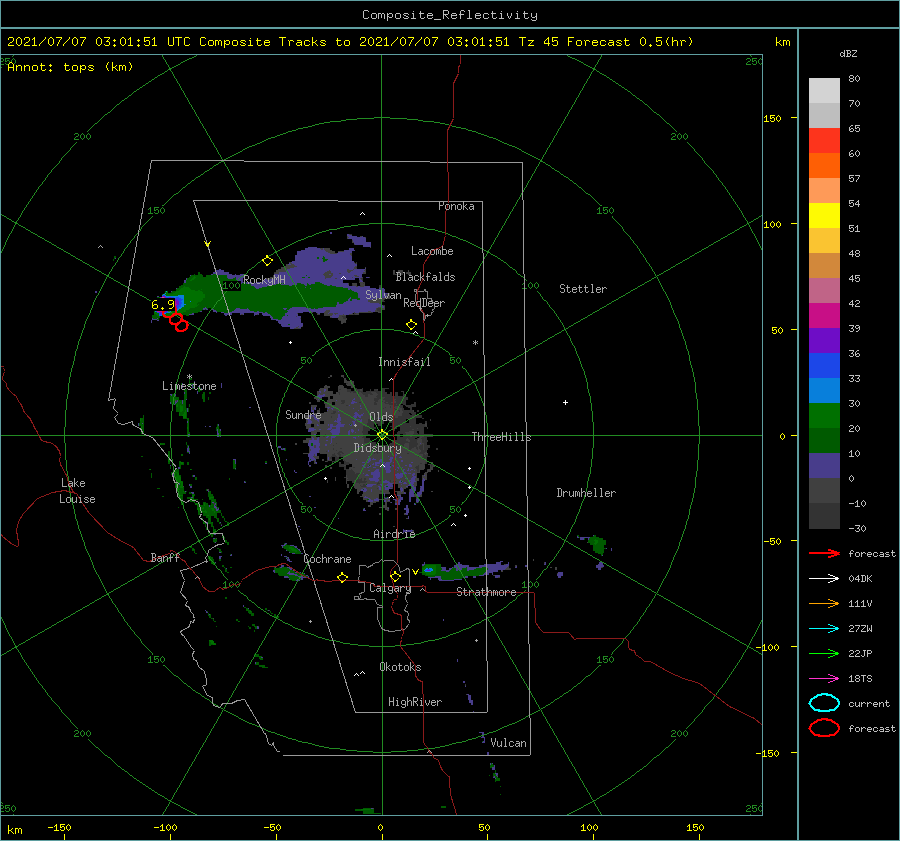900x841 pixels.
Task: Click the yellow diamond marker near RockyMH
Action: click(x=267, y=261)
